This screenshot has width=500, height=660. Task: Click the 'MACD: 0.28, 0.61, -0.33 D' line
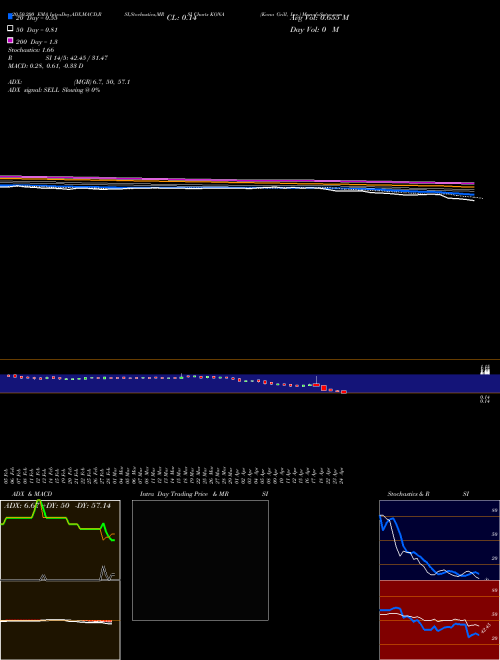(45, 66)
